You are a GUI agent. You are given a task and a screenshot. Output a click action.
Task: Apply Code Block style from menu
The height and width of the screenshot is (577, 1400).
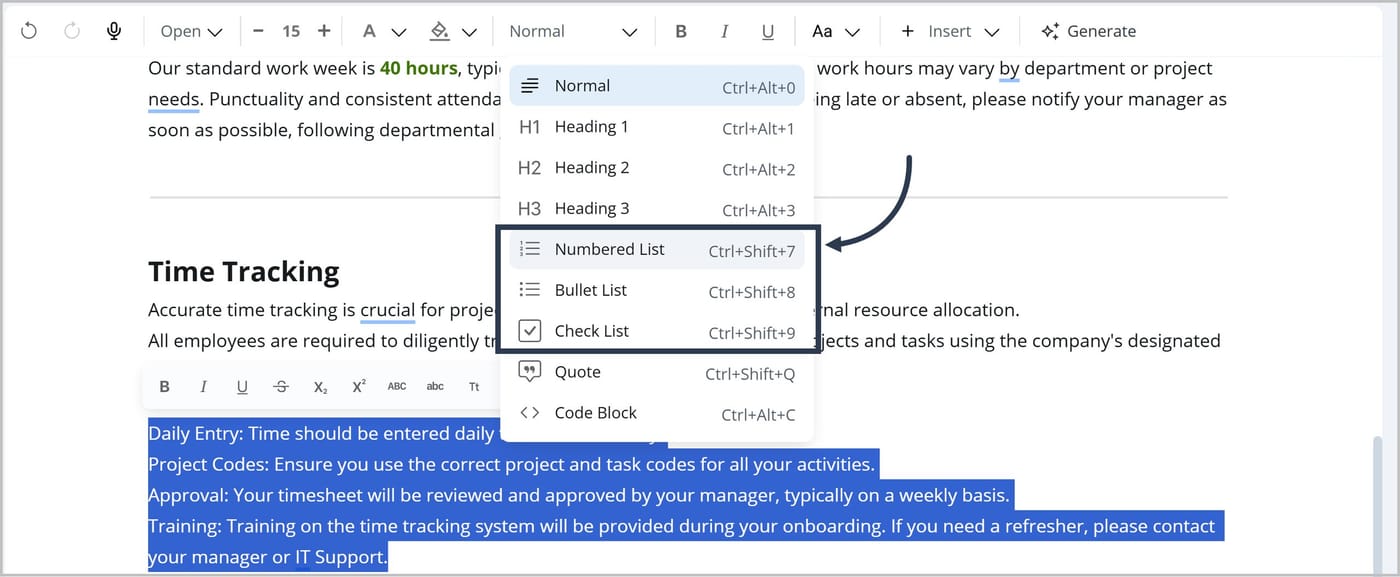click(x=657, y=414)
